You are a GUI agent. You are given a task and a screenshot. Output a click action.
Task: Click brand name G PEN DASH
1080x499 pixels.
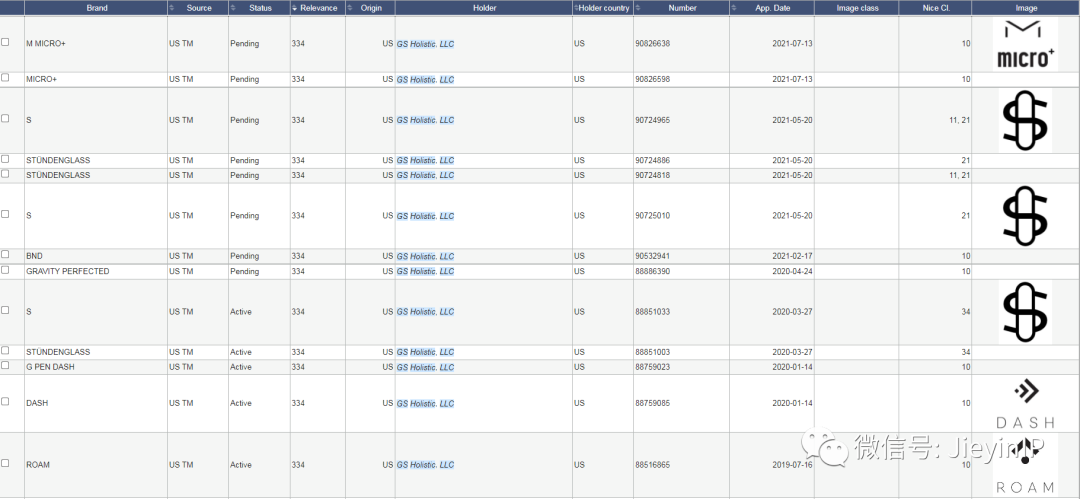[50, 367]
